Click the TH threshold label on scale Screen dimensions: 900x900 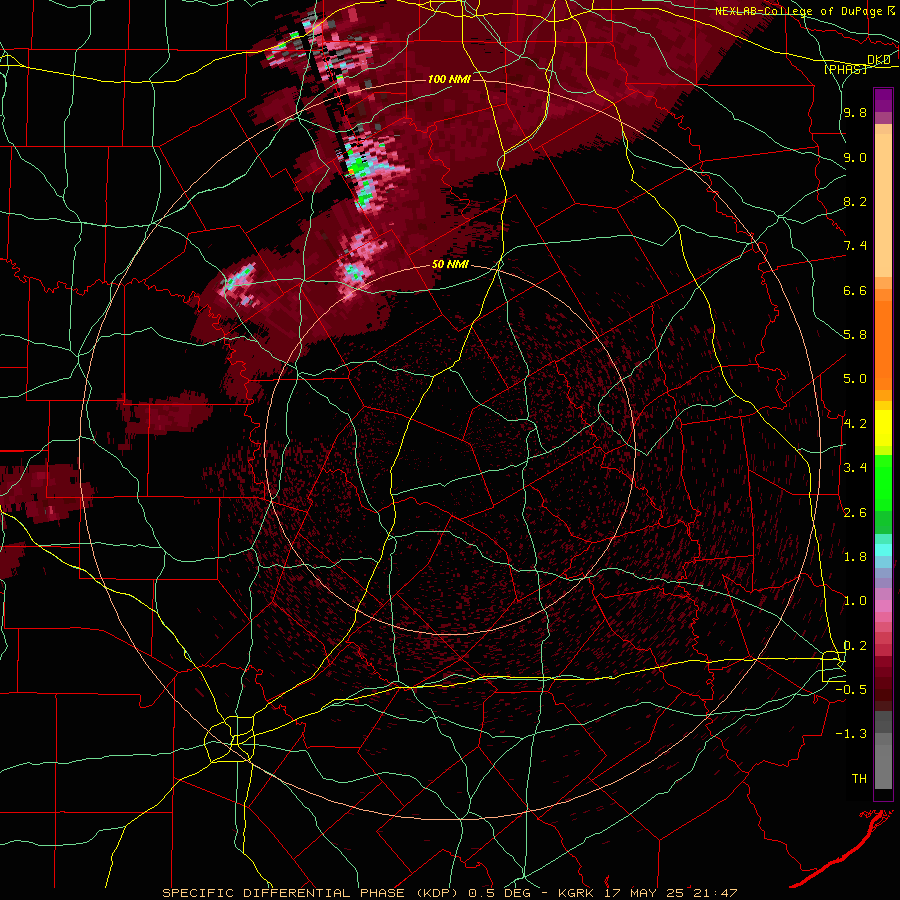(x=859, y=778)
